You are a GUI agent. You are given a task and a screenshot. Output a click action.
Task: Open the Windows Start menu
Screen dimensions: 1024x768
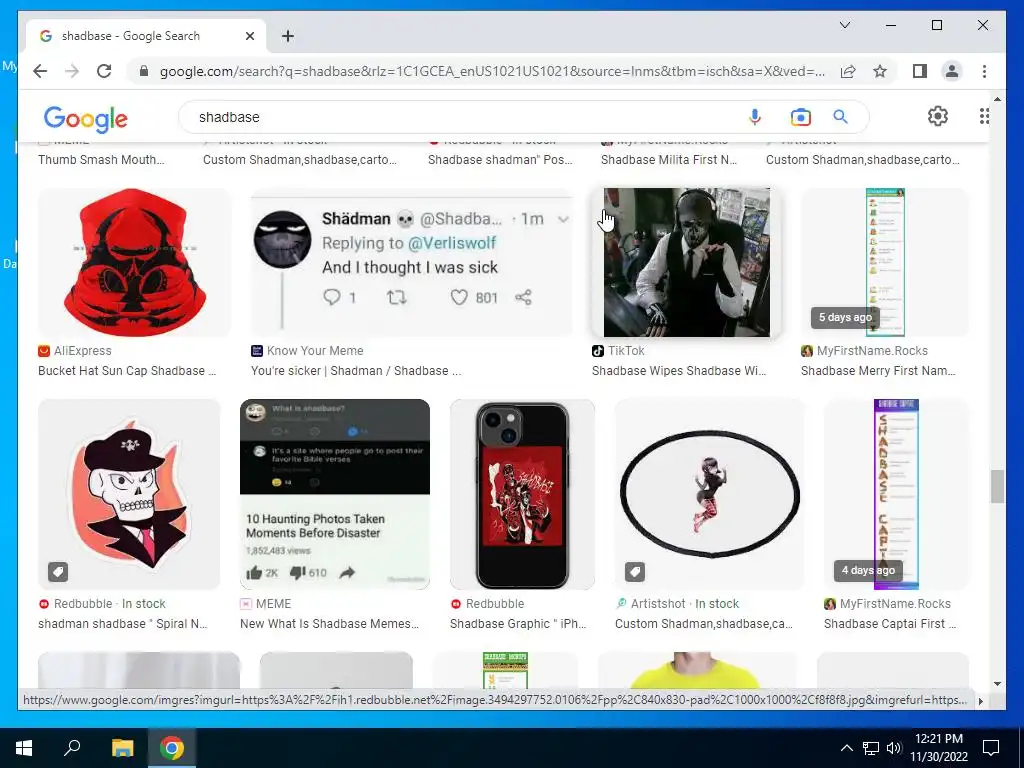24,748
